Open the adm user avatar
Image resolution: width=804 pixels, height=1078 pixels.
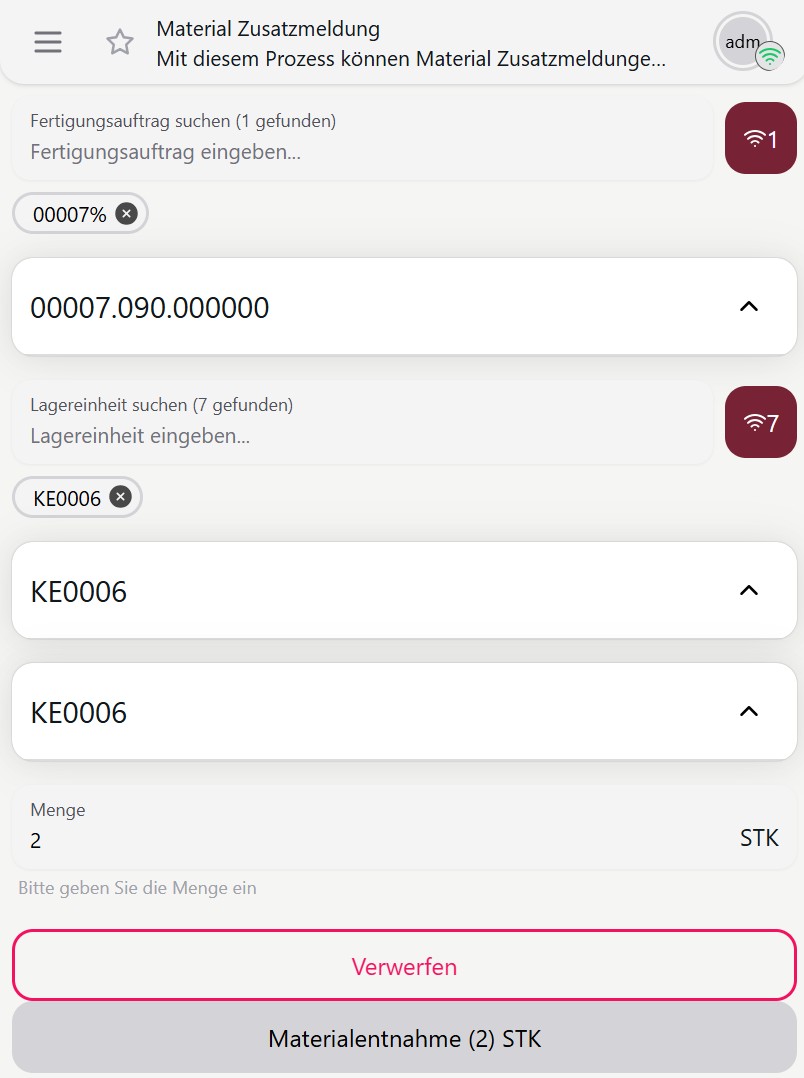point(741,42)
